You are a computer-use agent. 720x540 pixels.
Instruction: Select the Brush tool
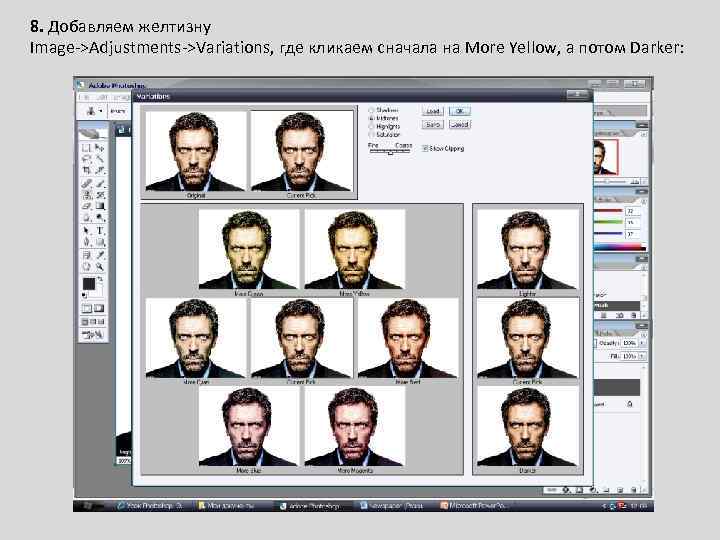(100, 184)
